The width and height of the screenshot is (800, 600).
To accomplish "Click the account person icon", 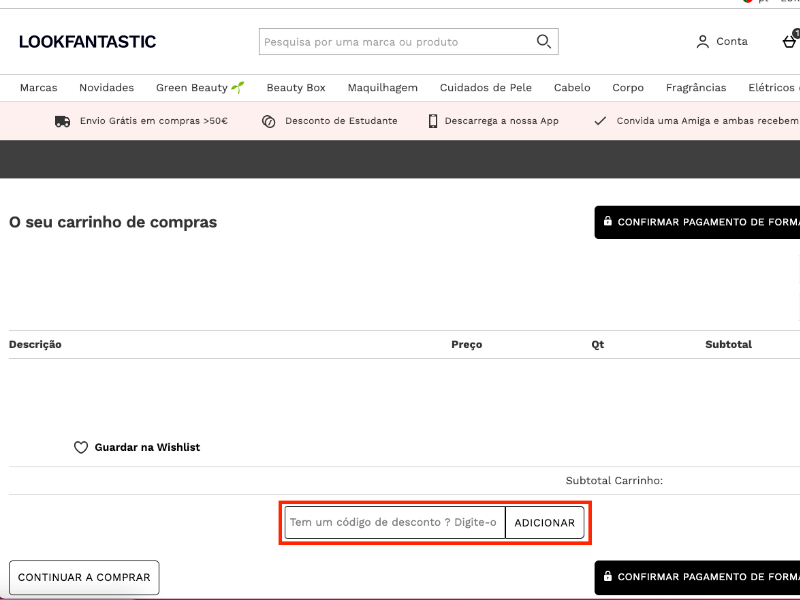I will click(703, 41).
